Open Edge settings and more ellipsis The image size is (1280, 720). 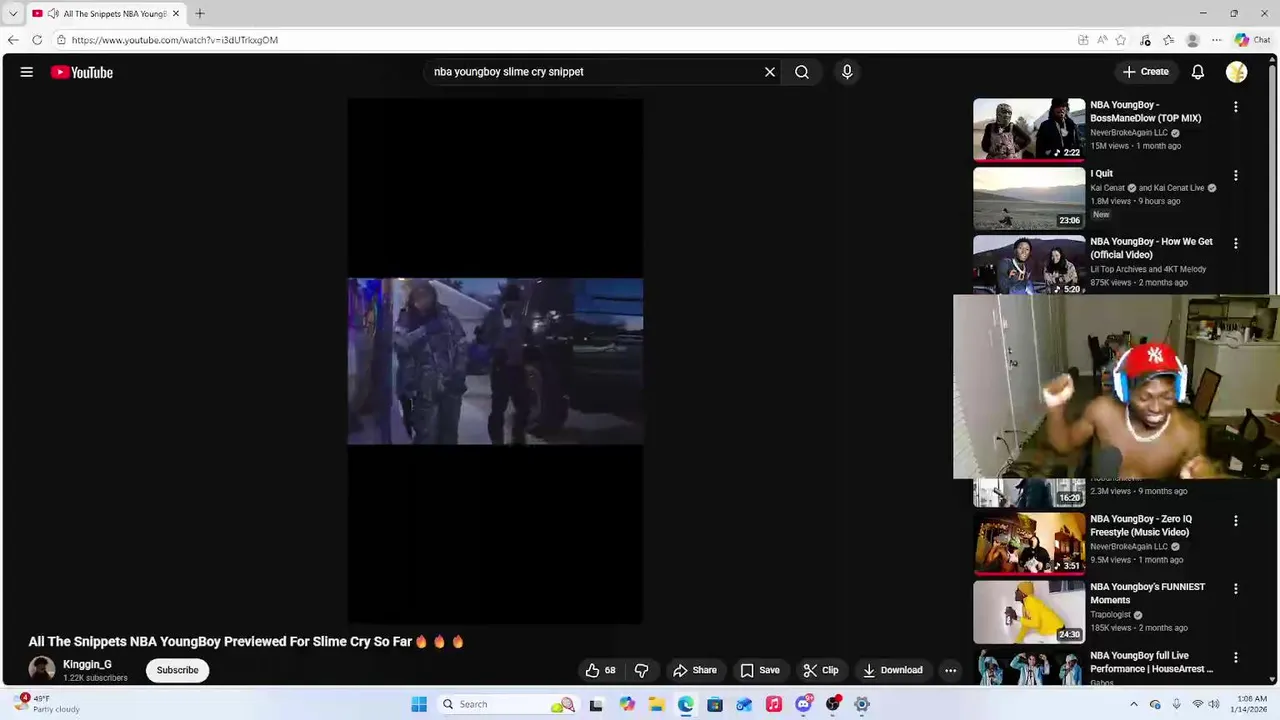pyautogui.click(x=1217, y=40)
